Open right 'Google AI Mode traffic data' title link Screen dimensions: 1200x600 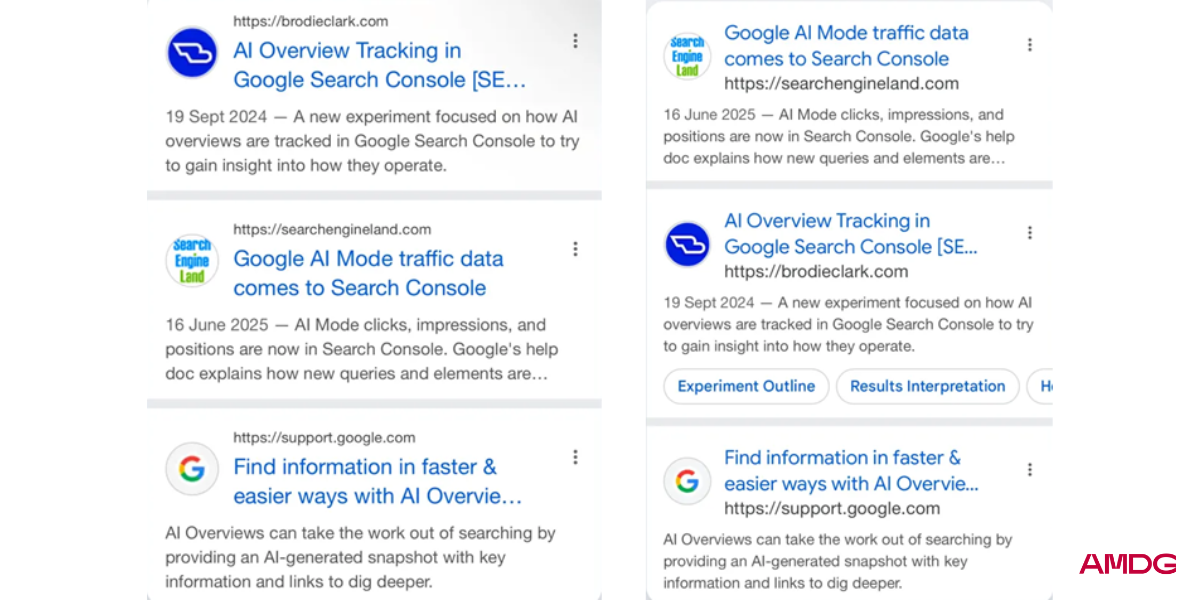click(846, 46)
